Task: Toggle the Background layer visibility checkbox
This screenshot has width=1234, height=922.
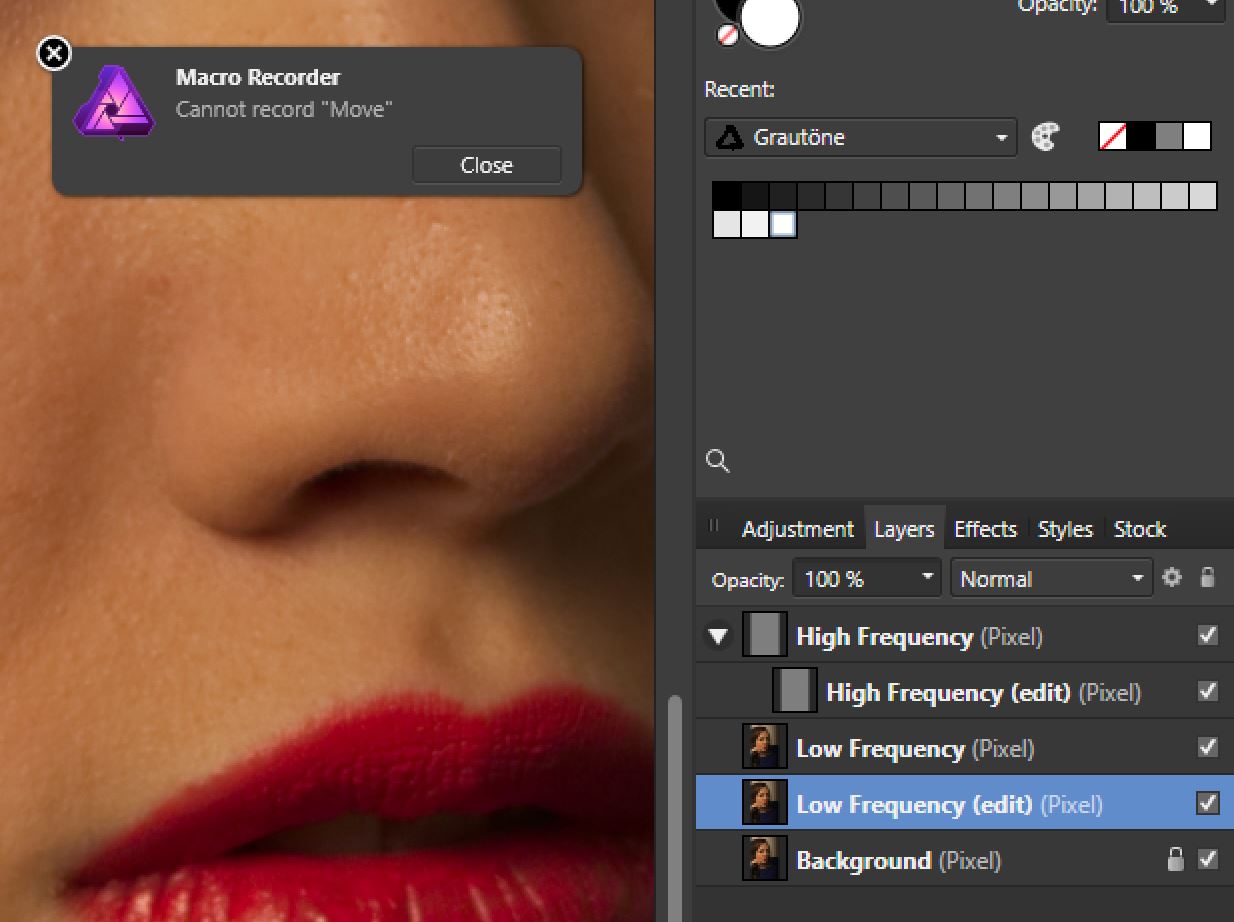Action: point(1208,860)
